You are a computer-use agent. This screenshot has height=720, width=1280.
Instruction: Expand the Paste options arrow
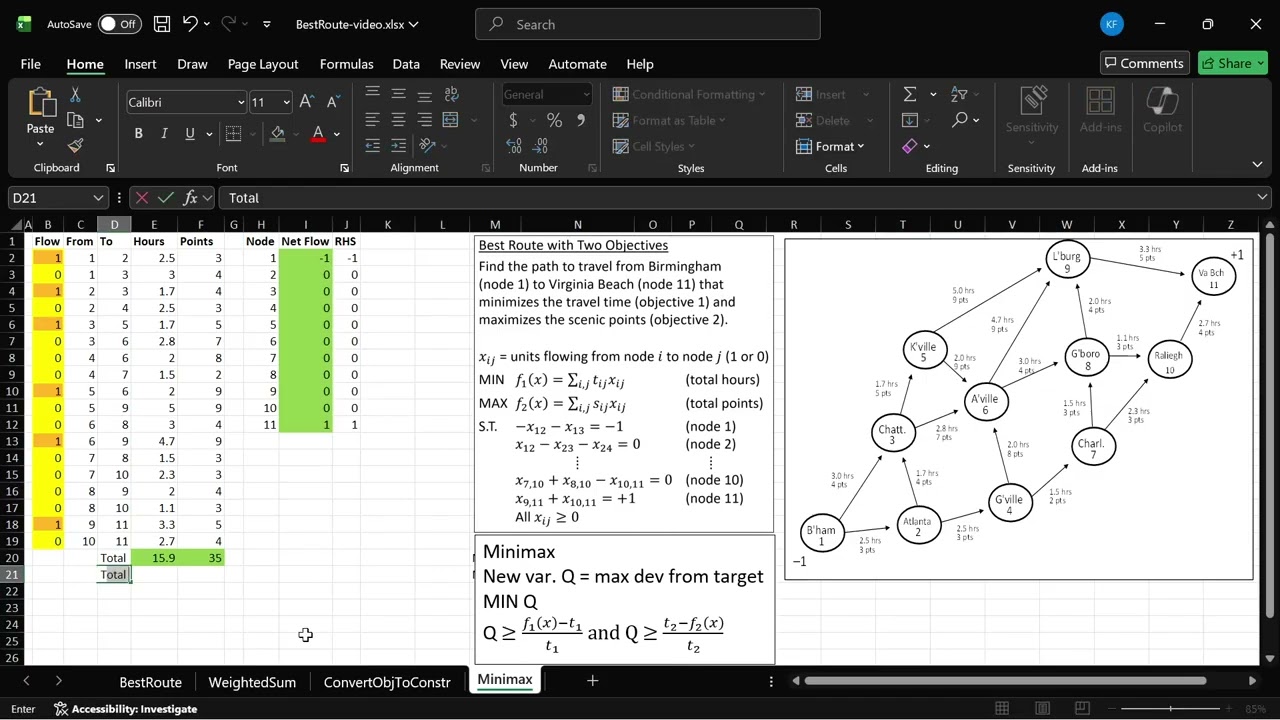click(40, 144)
